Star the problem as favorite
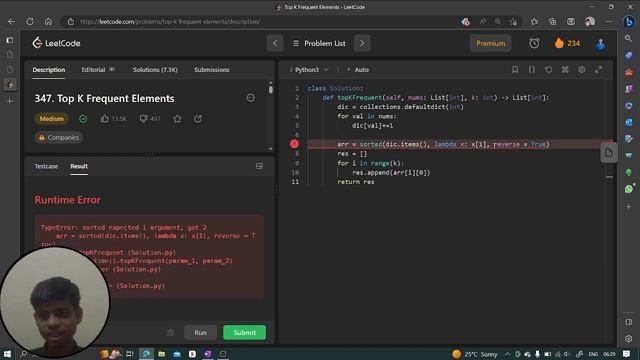Viewport: 640px width, 360px height. click(177, 119)
